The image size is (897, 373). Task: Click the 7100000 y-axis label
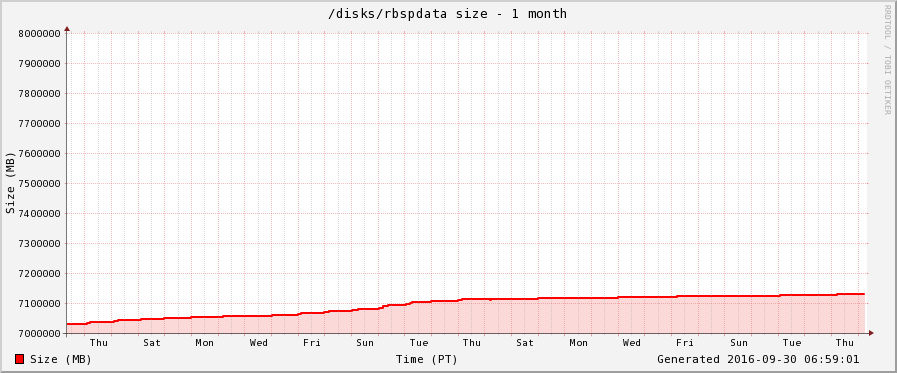(40, 304)
